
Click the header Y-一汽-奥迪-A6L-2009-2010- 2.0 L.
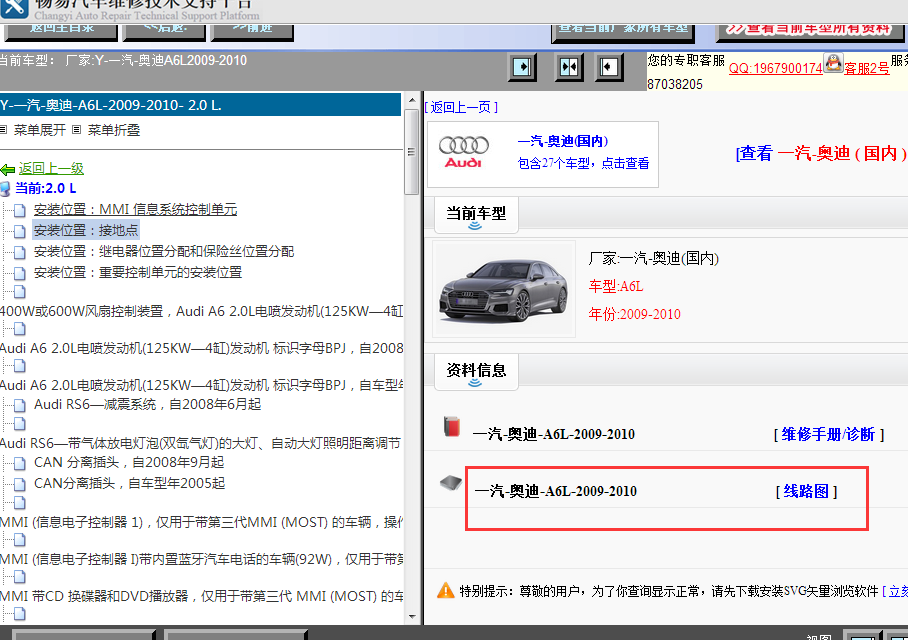click(200, 105)
